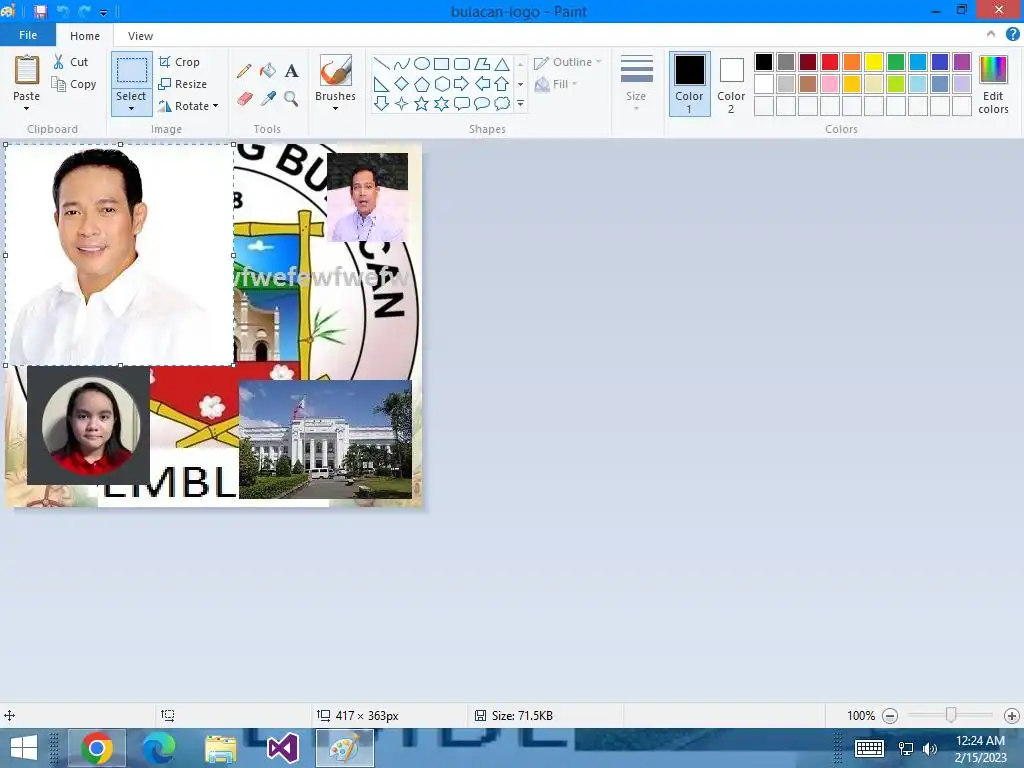
Task: Choose the Polygon shape
Action: [x=482, y=63]
